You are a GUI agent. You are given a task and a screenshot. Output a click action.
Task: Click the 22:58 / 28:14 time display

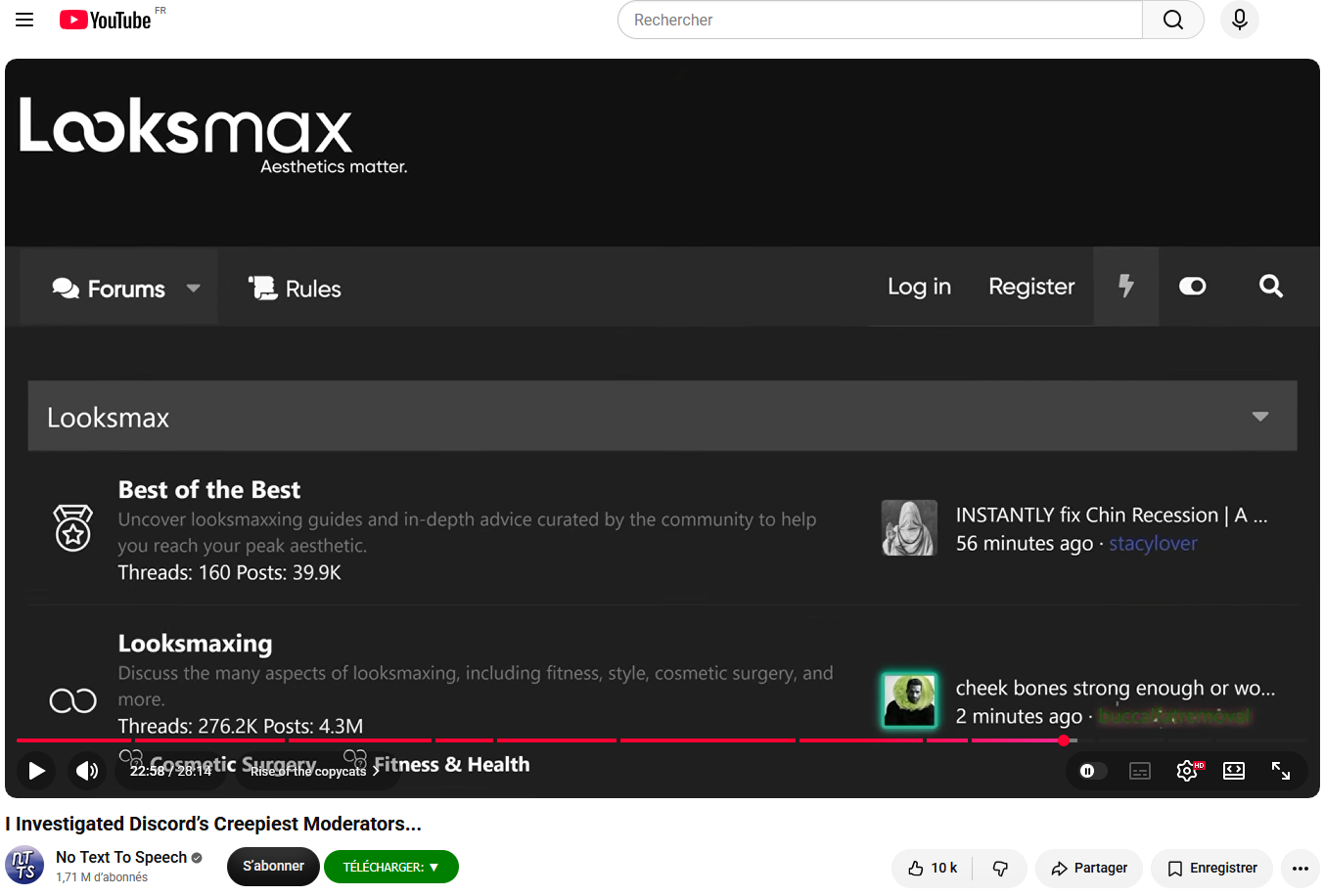(171, 771)
